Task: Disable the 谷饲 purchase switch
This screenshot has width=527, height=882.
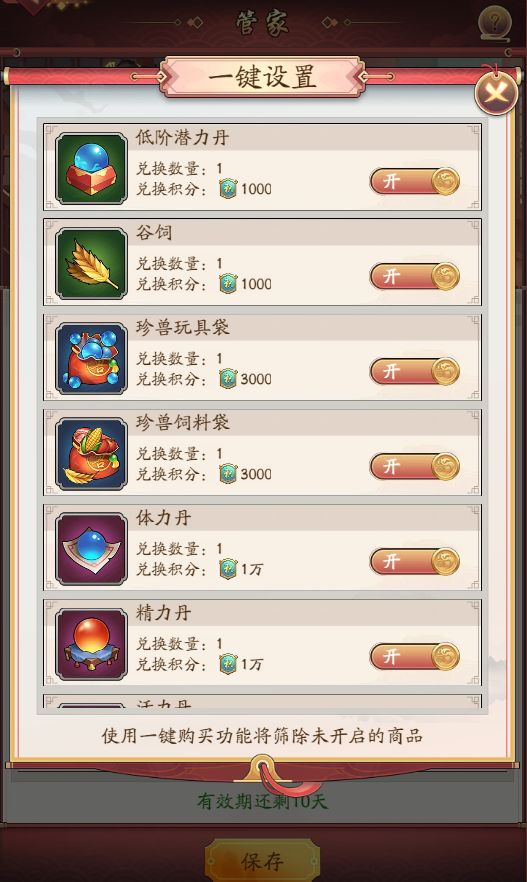Action: (415, 276)
